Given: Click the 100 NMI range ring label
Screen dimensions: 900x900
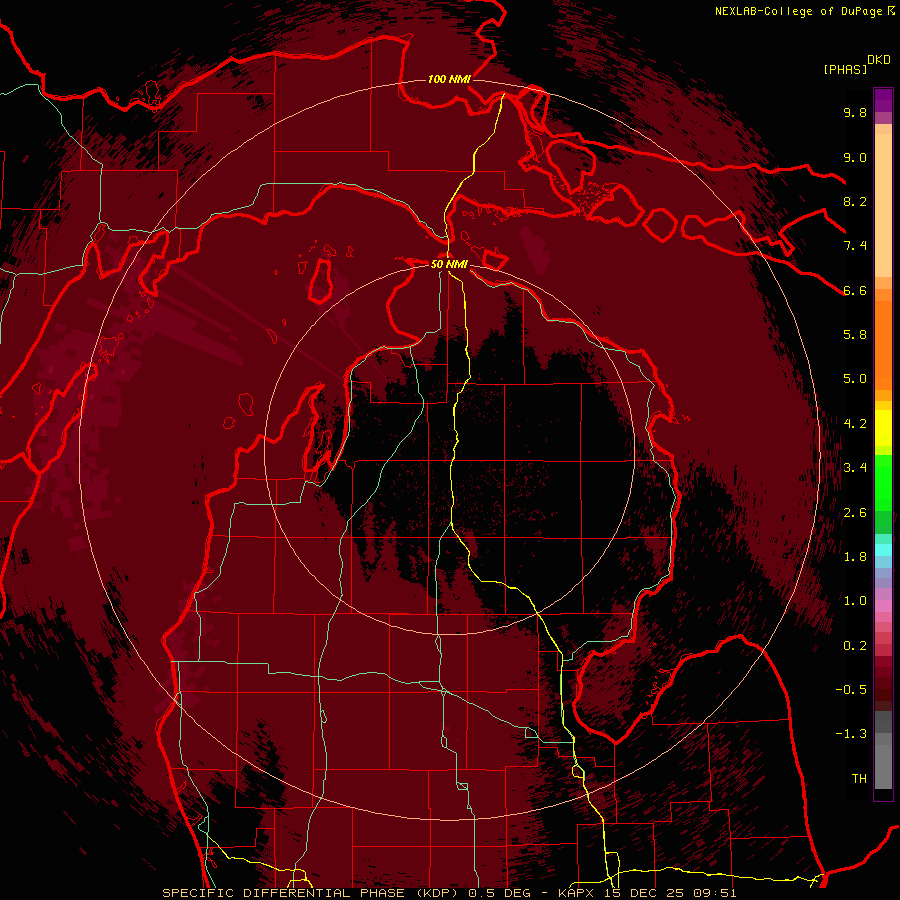Looking at the screenshot, I should [x=449, y=79].
